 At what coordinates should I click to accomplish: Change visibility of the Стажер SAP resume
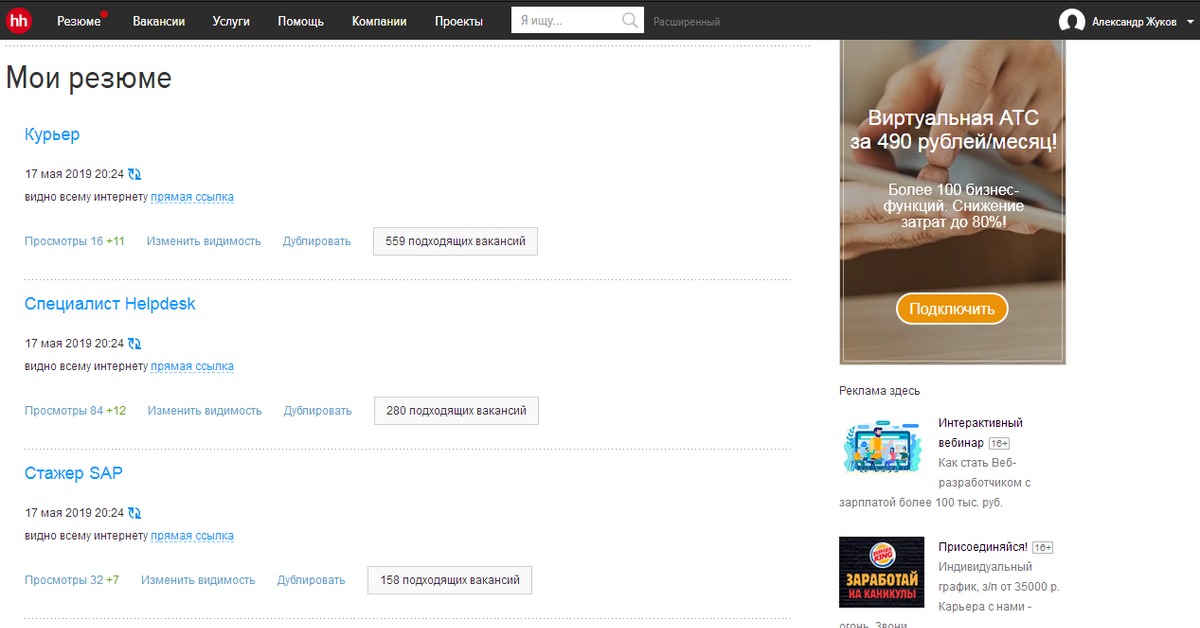[198, 580]
